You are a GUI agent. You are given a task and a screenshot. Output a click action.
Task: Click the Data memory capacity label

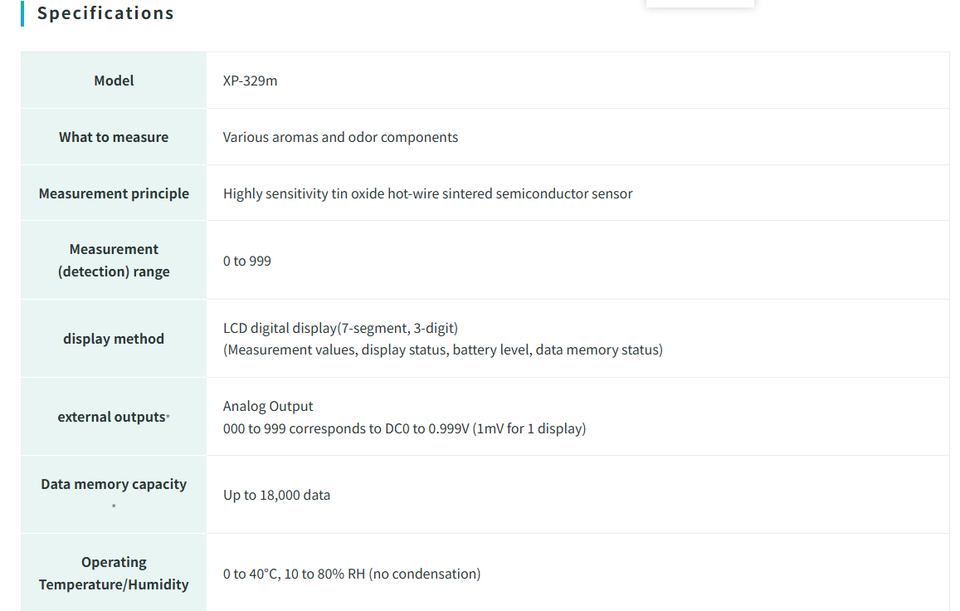point(114,484)
